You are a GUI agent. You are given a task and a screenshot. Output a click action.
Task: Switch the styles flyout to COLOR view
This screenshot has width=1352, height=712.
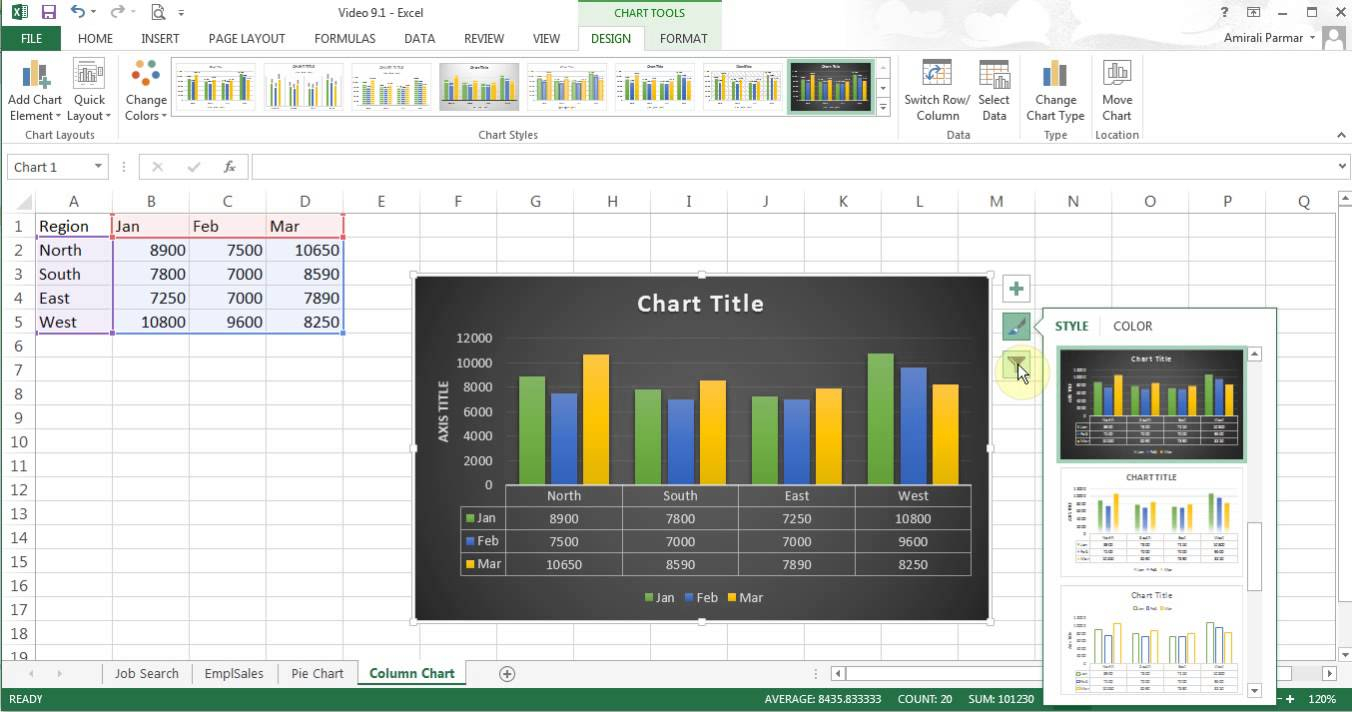[x=1132, y=325]
